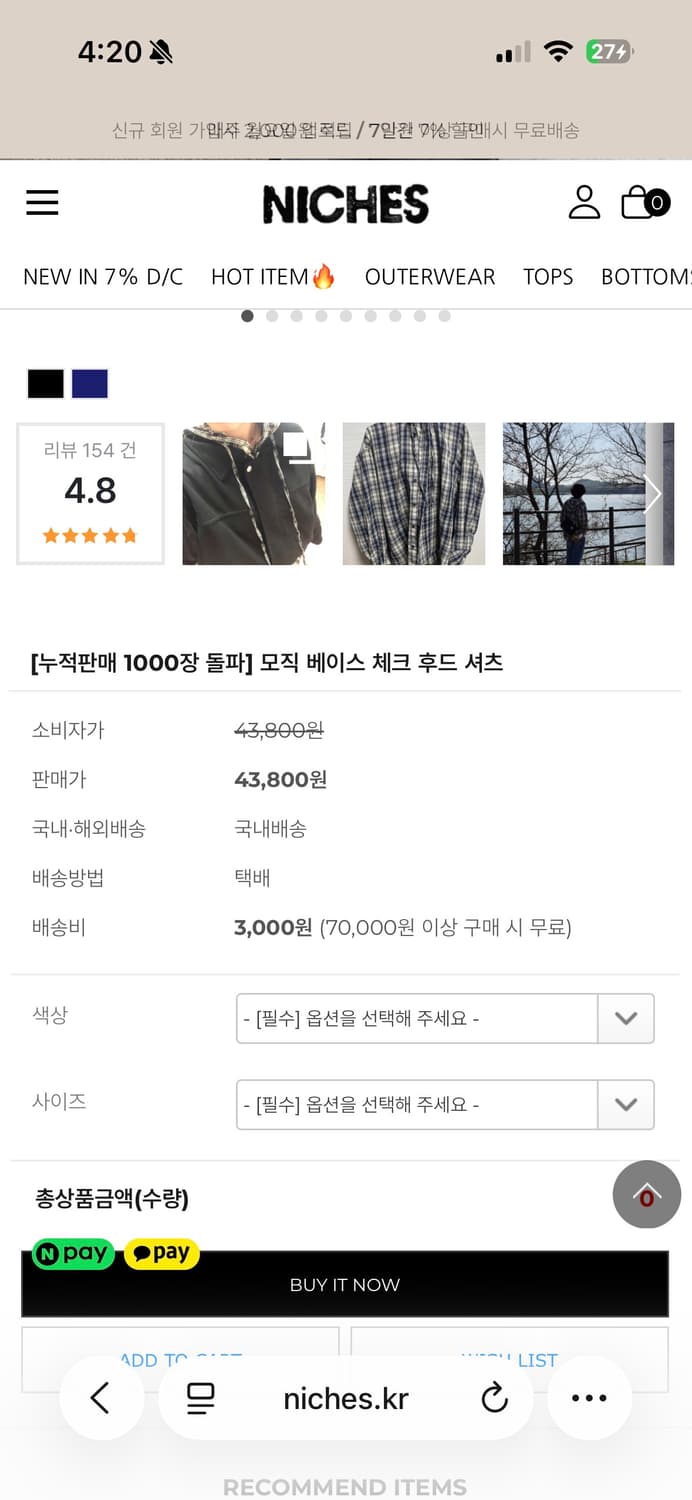The height and width of the screenshot is (1500, 692).
Task: Expand the 색상 color option dropdown
Action: coord(625,1018)
